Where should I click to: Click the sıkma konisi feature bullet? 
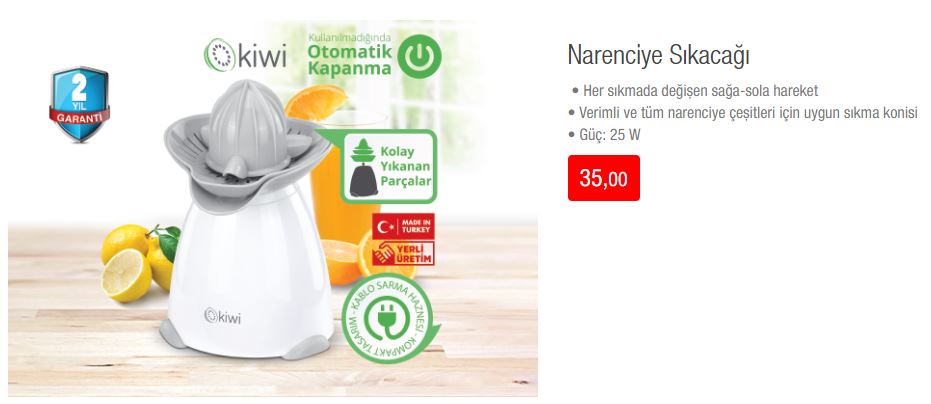tap(743, 113)
